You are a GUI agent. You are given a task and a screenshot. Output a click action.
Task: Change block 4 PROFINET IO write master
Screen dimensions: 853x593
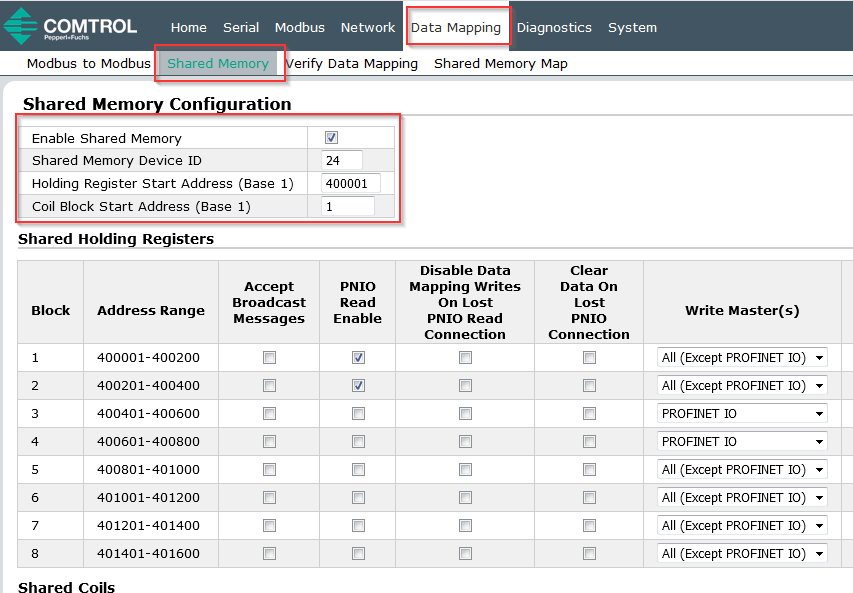[x=742, y=441]
